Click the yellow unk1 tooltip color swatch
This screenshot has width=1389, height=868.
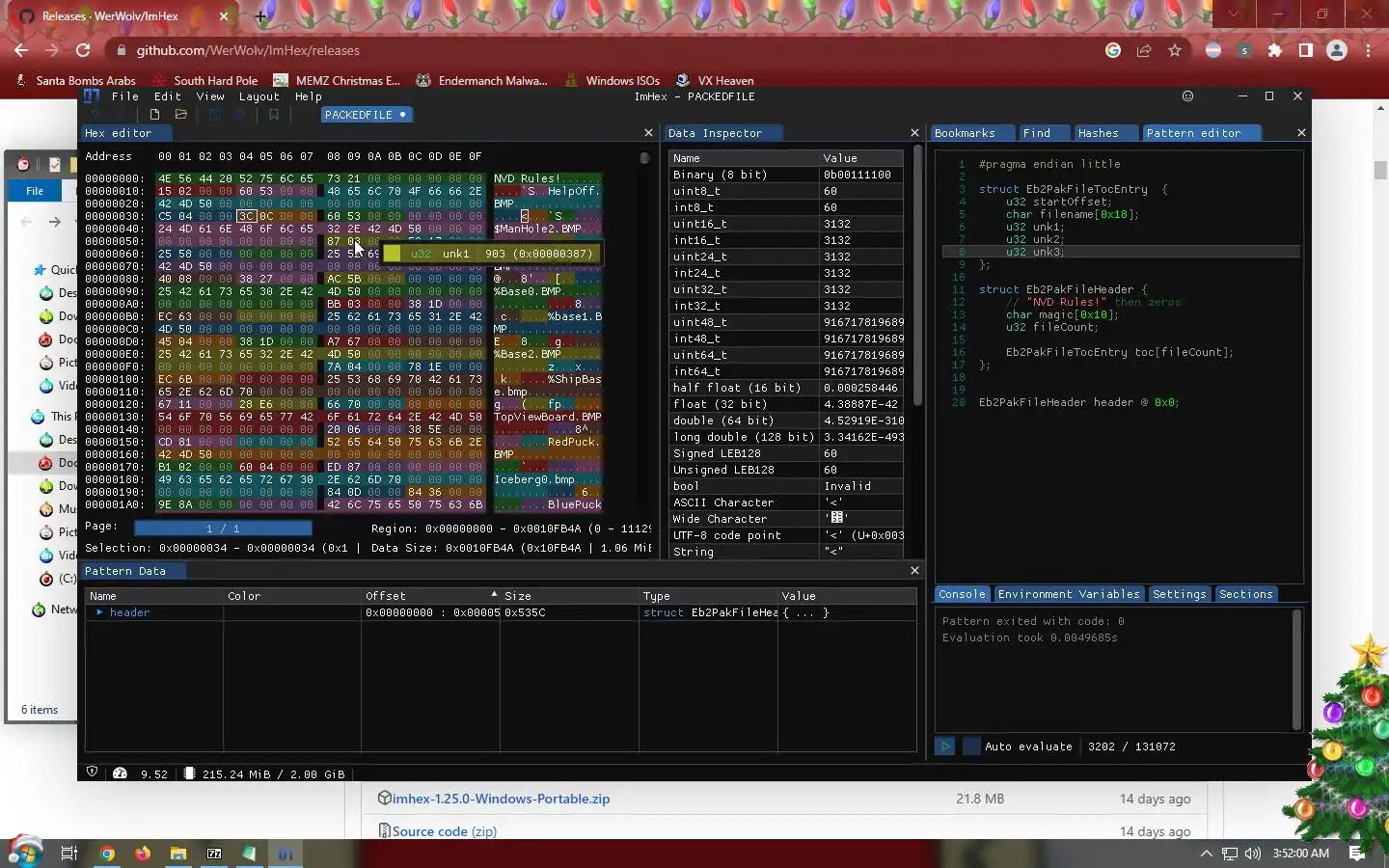pyautogui.click(x=393, y=254)
